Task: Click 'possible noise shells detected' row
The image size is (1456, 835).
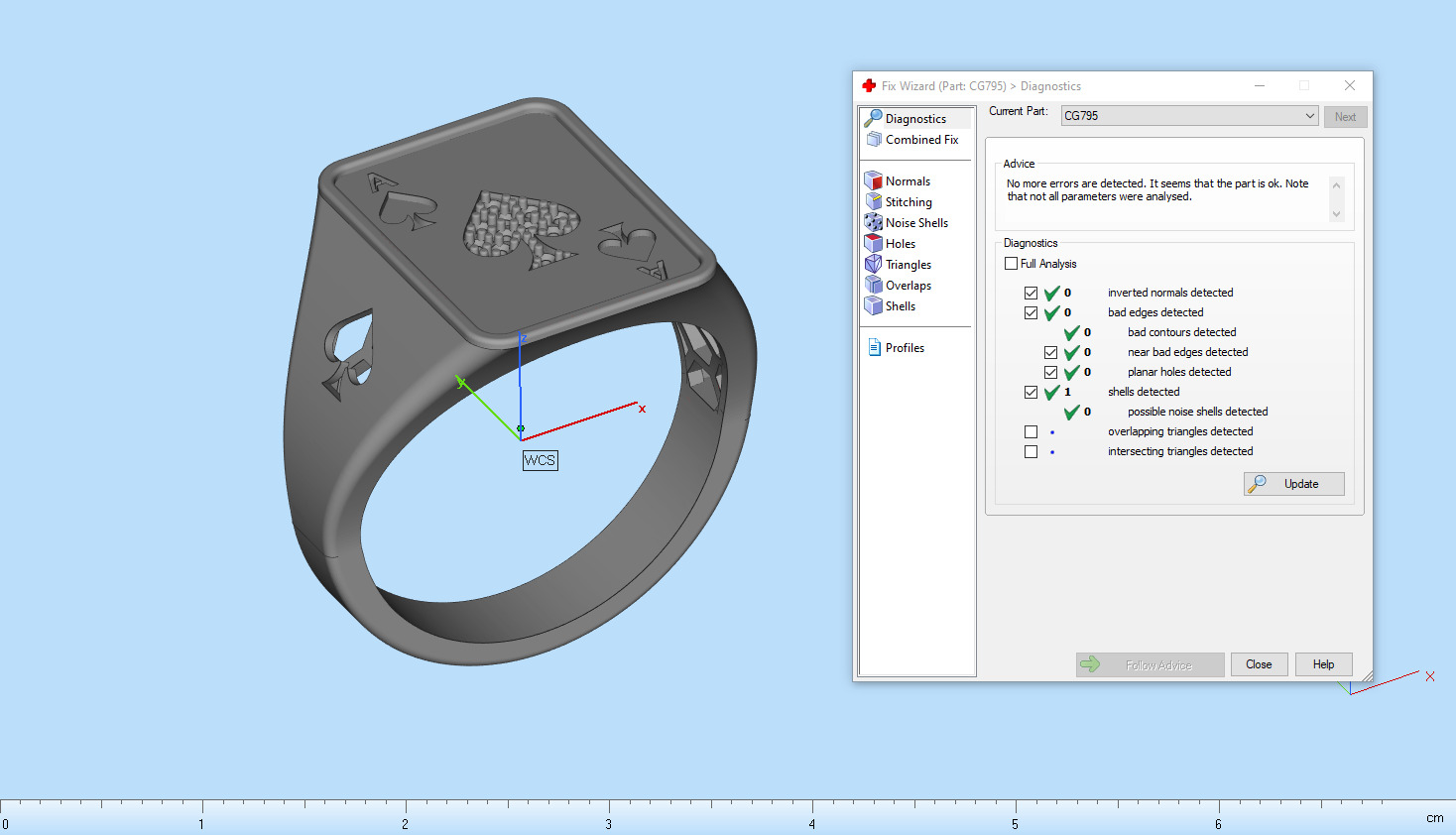Action: point(1198,412)
